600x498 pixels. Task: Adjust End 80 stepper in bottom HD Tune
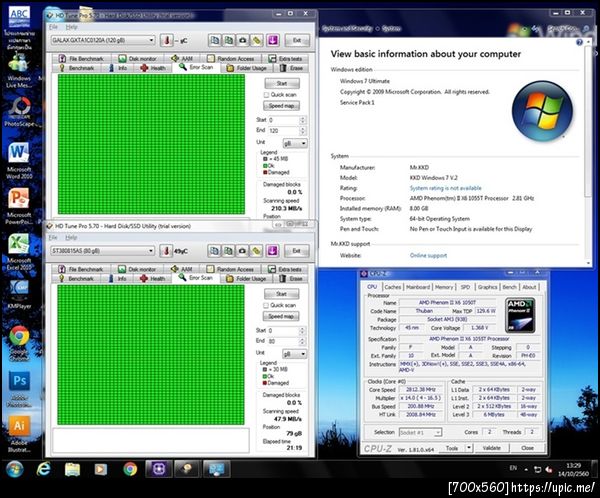(302, 341)
